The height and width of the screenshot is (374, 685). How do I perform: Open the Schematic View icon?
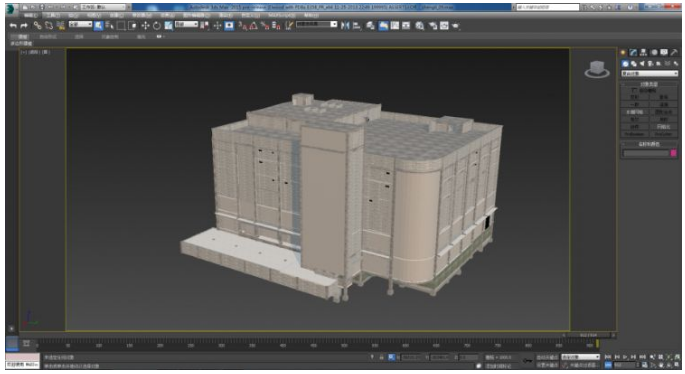[x=406, y=26]
